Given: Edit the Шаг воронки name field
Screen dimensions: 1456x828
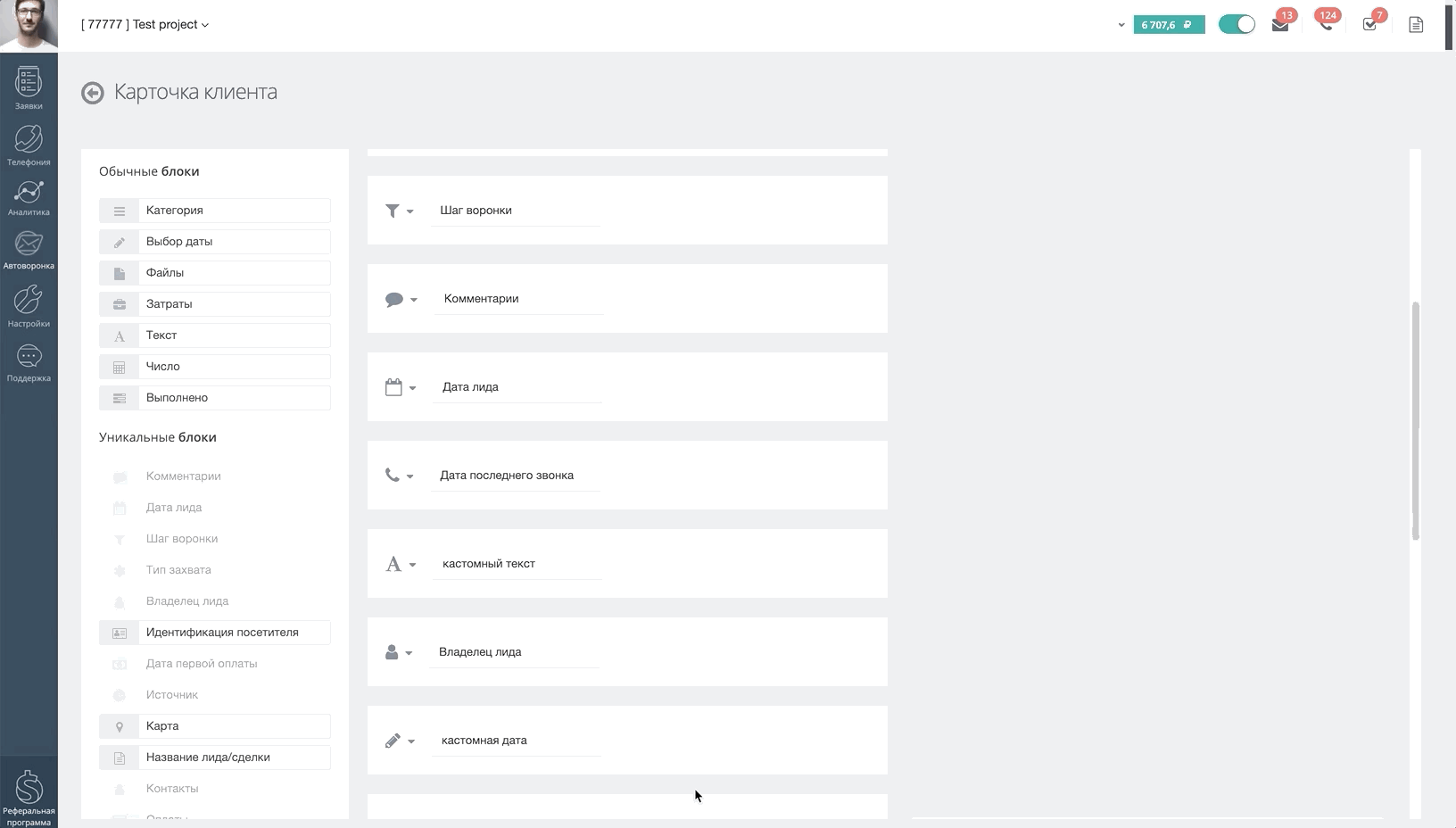Looking at the screenshot, I should click(x=515, y=211).
